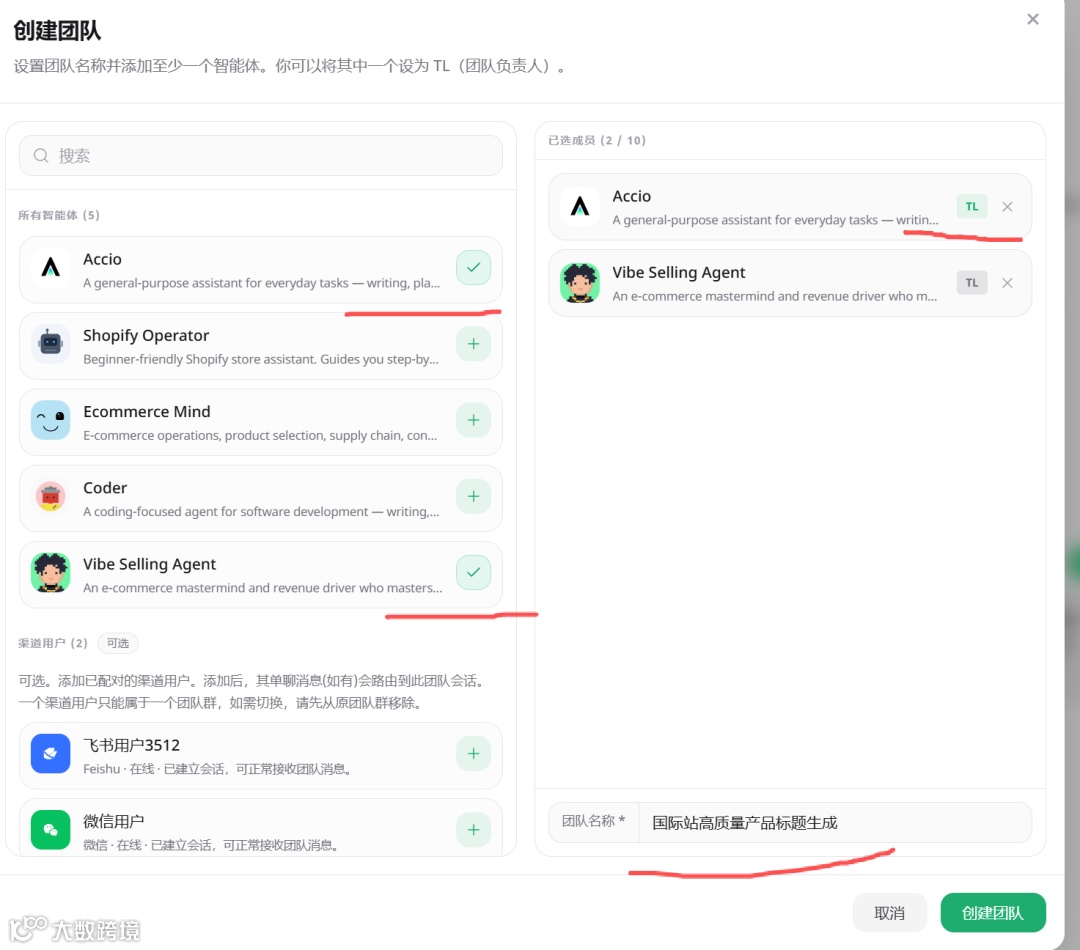This screenshot has width=1080, height=950.
Task: Add Coder agent with plus button
Action: (x=473, y=496)
